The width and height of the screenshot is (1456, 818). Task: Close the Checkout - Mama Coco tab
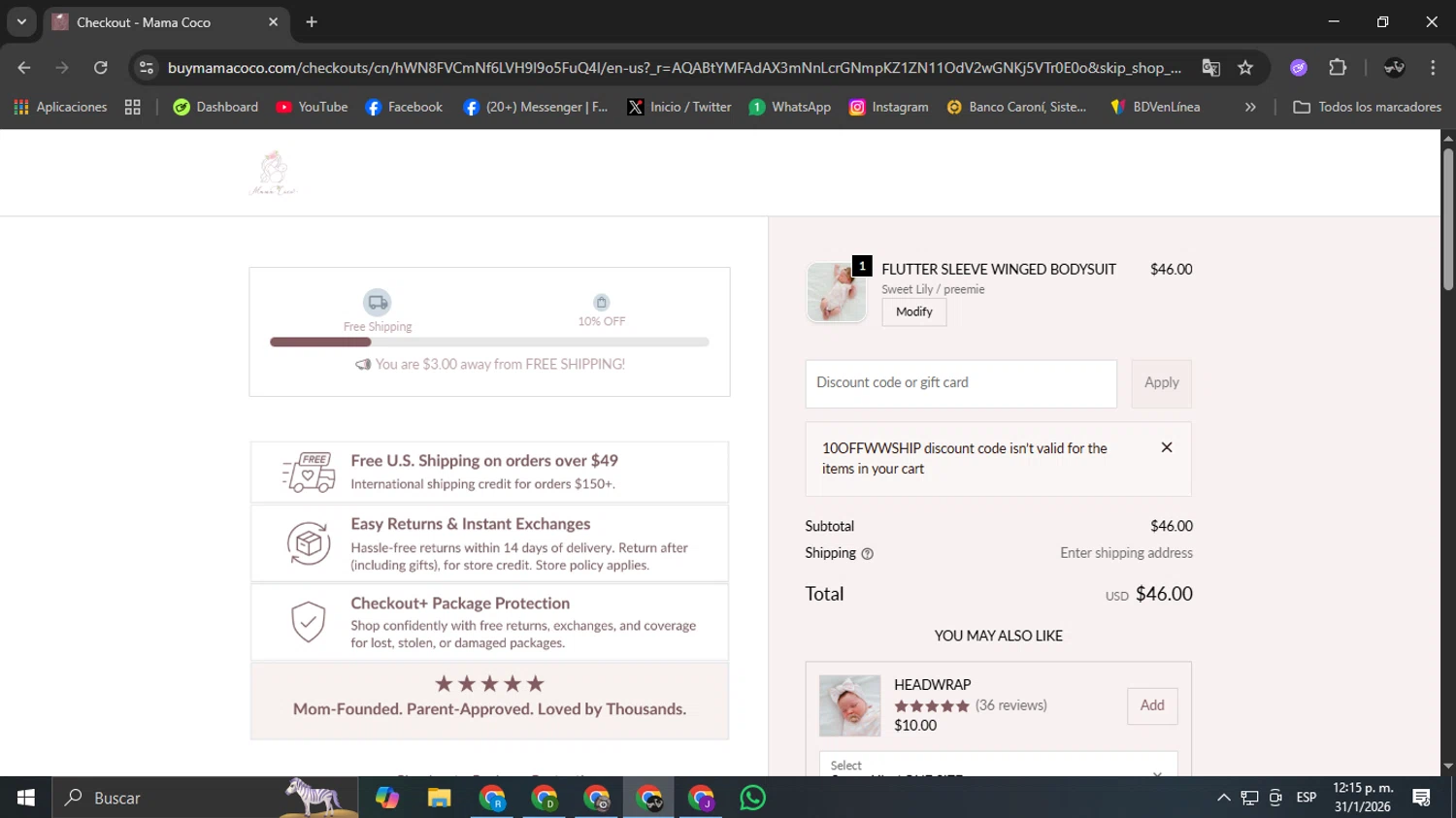pos(273,21)
